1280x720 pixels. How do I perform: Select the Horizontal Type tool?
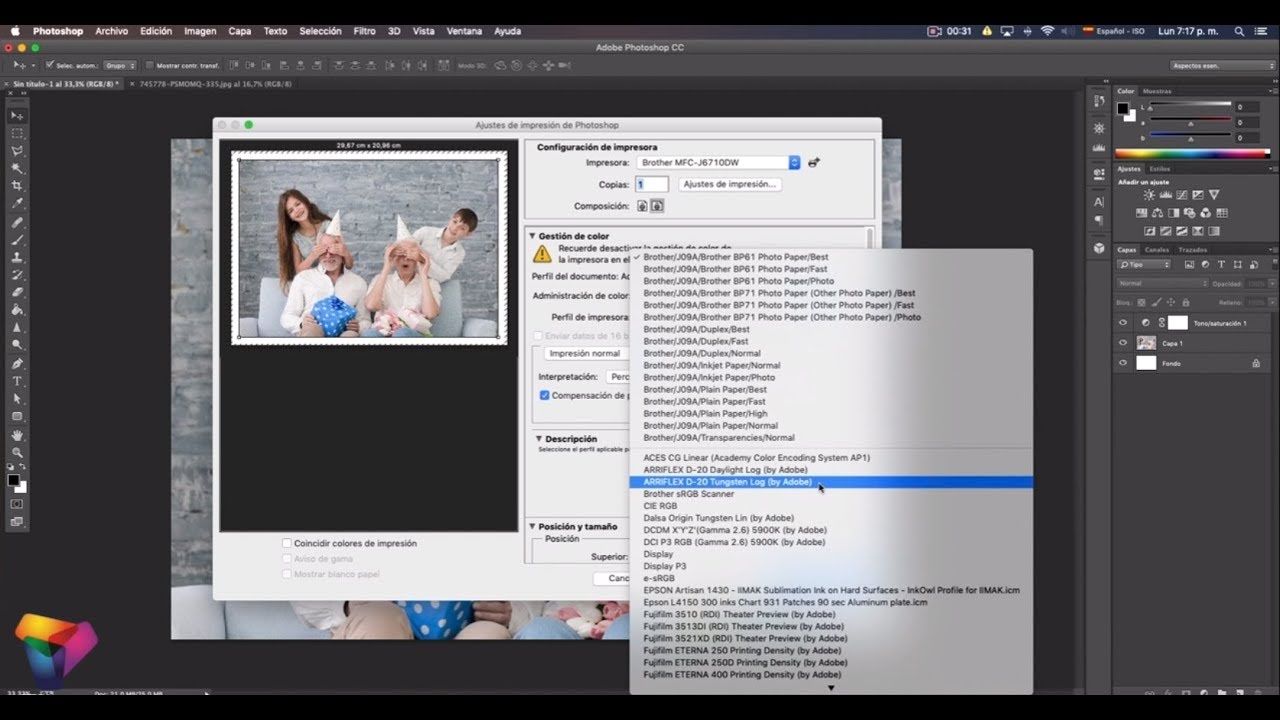point(17,382)
